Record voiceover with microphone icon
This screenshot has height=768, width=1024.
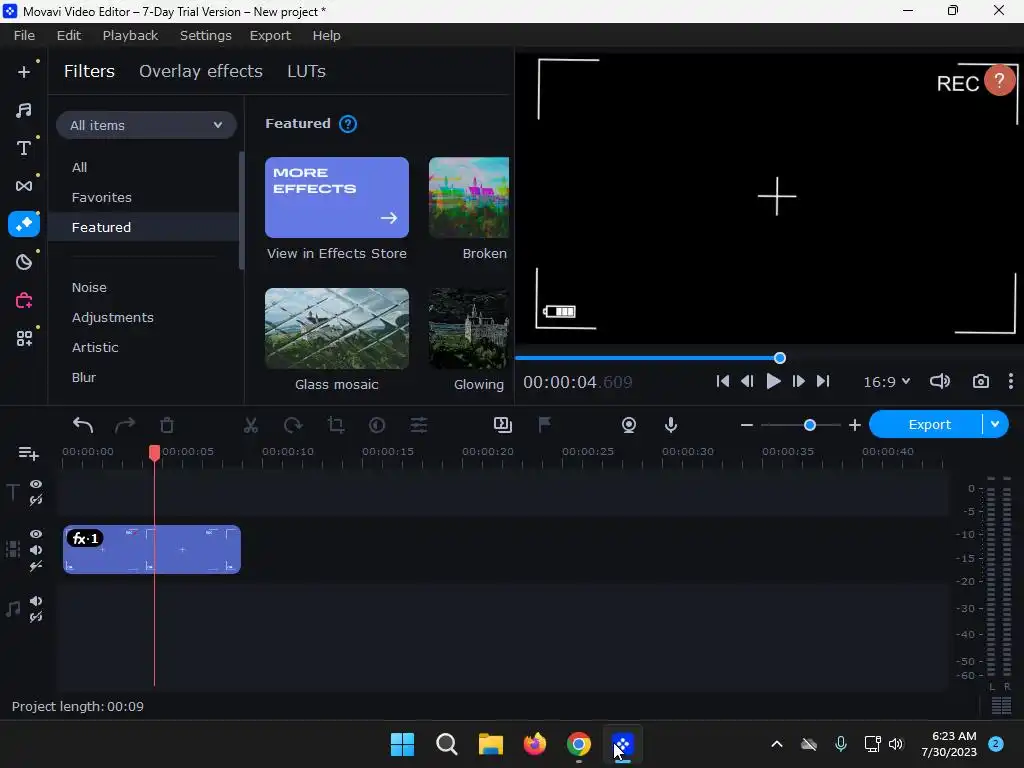[x=671, y=425]
